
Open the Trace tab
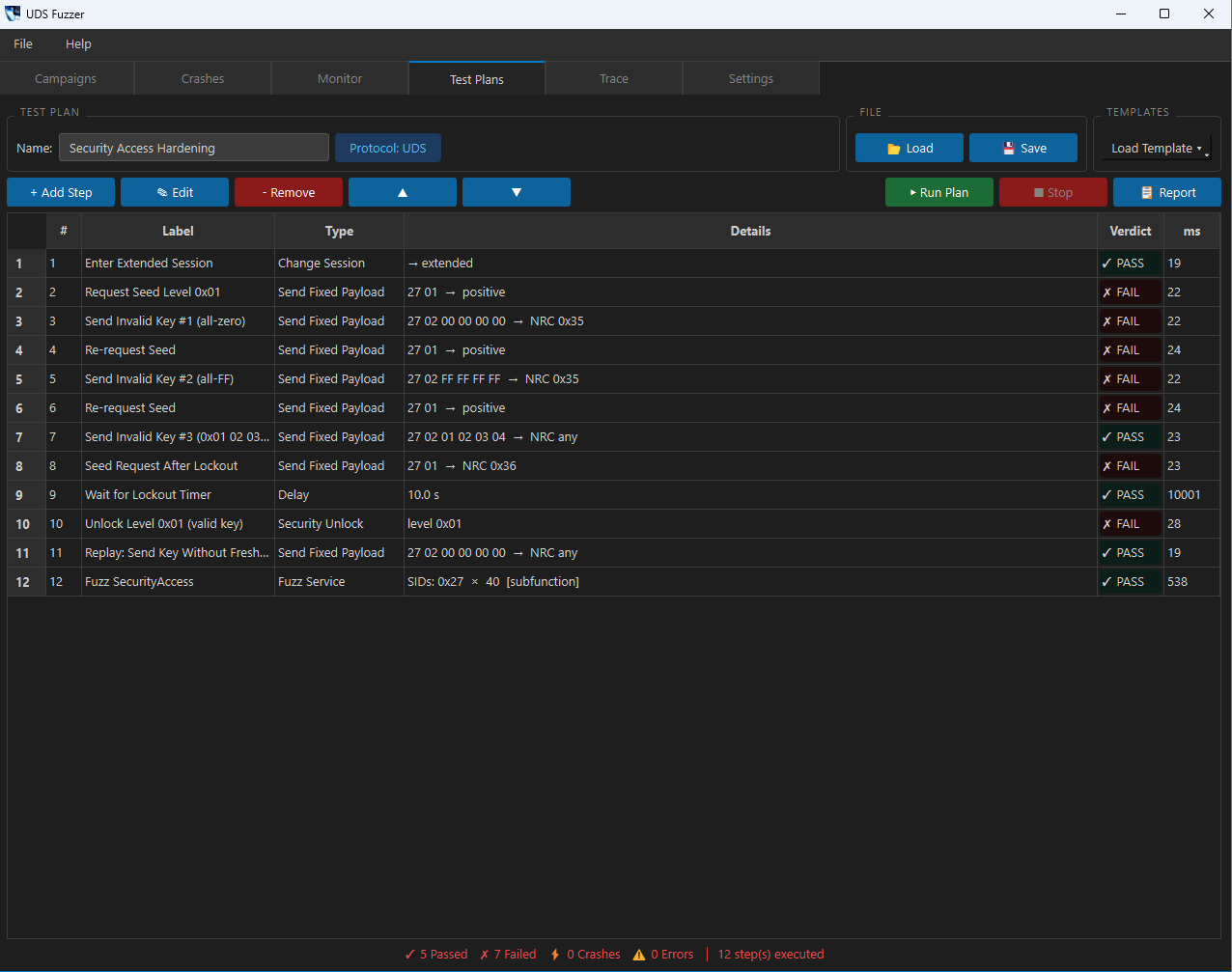[614, 79]
